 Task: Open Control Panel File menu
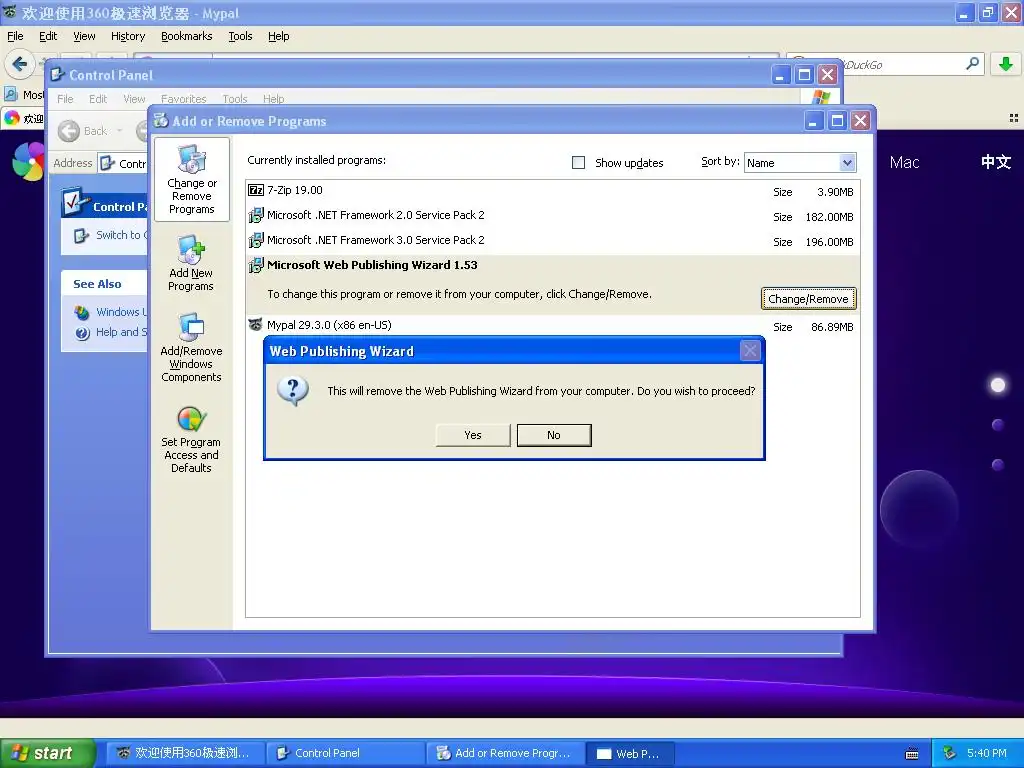tap(65, 99)
